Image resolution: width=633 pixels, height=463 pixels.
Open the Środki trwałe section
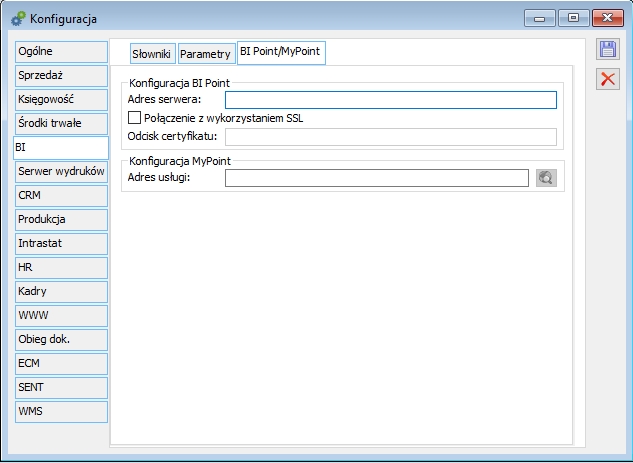click(x=61, y=124)
